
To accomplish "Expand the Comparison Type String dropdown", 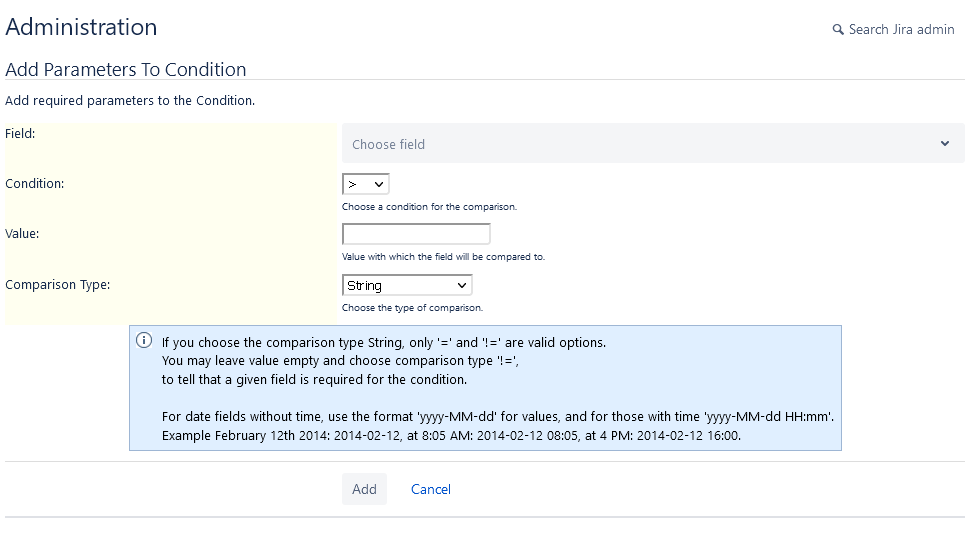I will pos(407,286).
